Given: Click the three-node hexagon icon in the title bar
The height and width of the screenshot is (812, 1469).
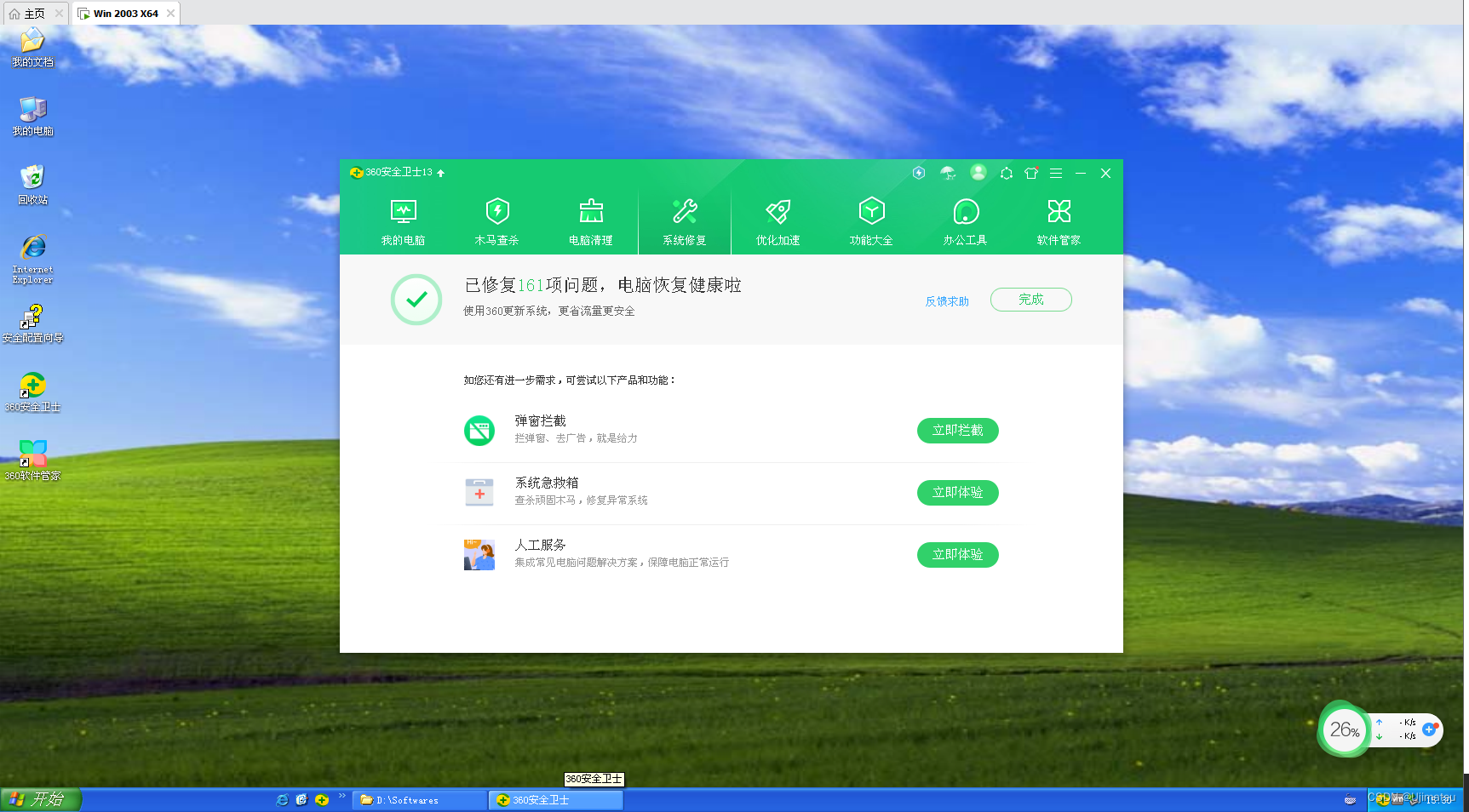Looking at the screenshot, I should click(1007, 173).
